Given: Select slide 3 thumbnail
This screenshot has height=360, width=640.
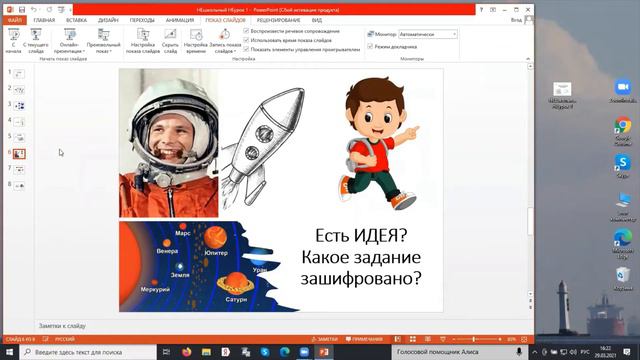Looking at the screenshot, I should pyautogui.click(x=19, y=106).
